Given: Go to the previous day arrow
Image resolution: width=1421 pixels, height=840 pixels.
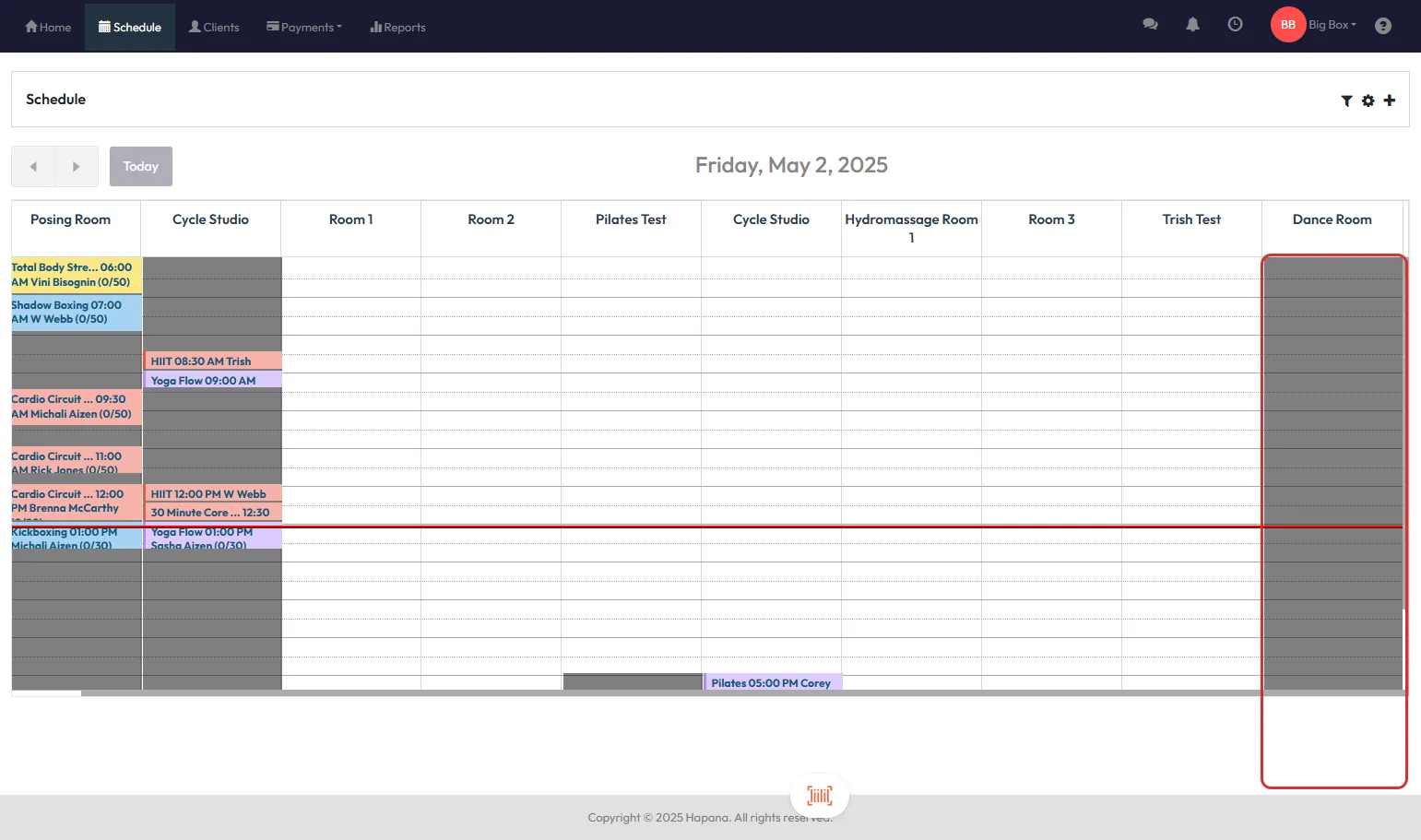Looking at the screenshot, I should tap(33, 167).
